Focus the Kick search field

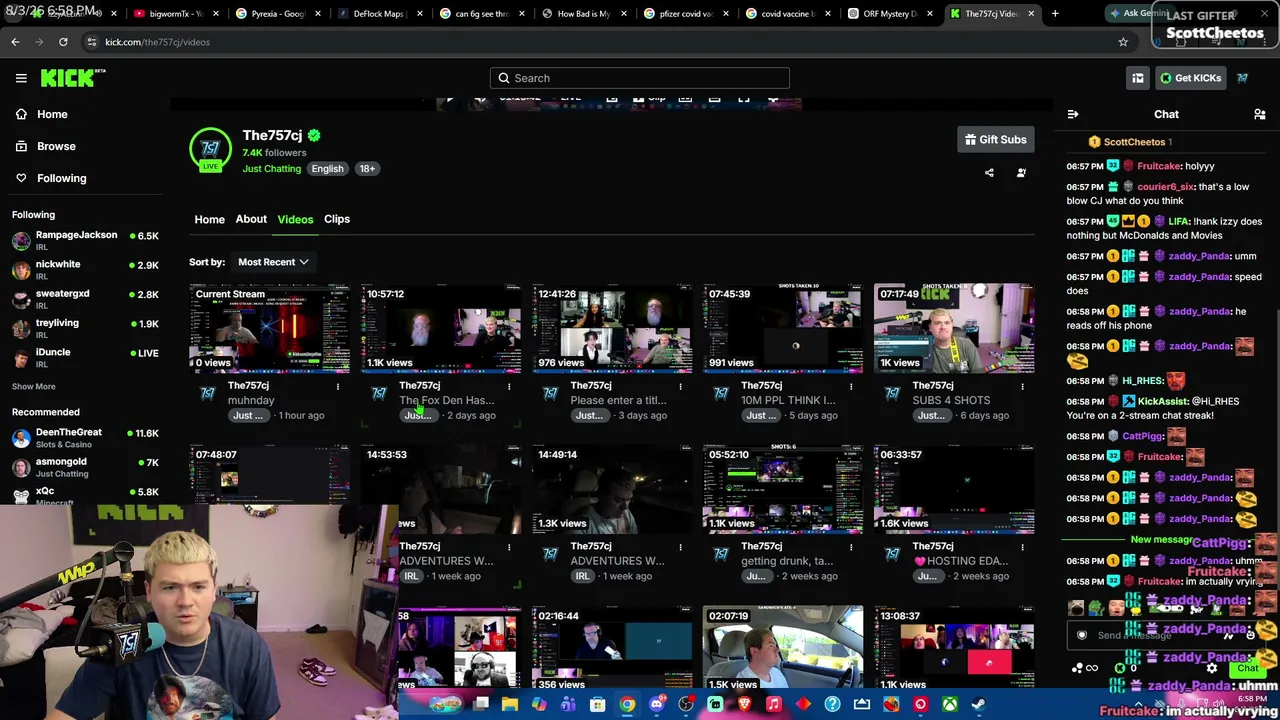click(x=640, y=78)
